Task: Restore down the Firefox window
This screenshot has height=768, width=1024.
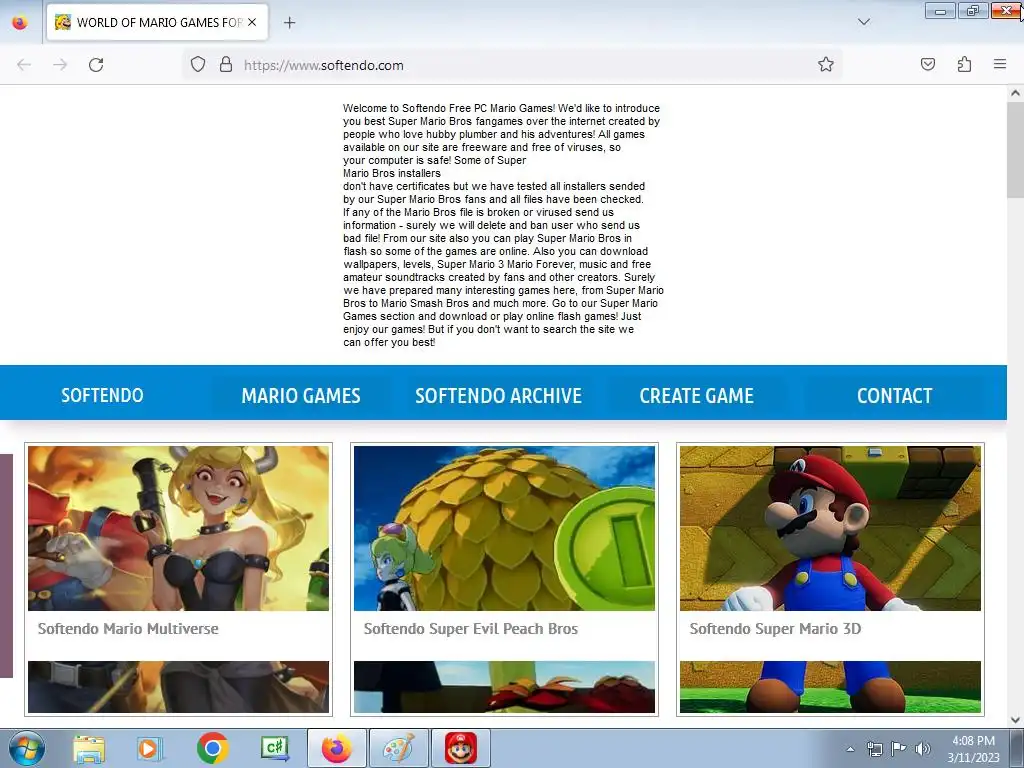Action: [973, 11]
